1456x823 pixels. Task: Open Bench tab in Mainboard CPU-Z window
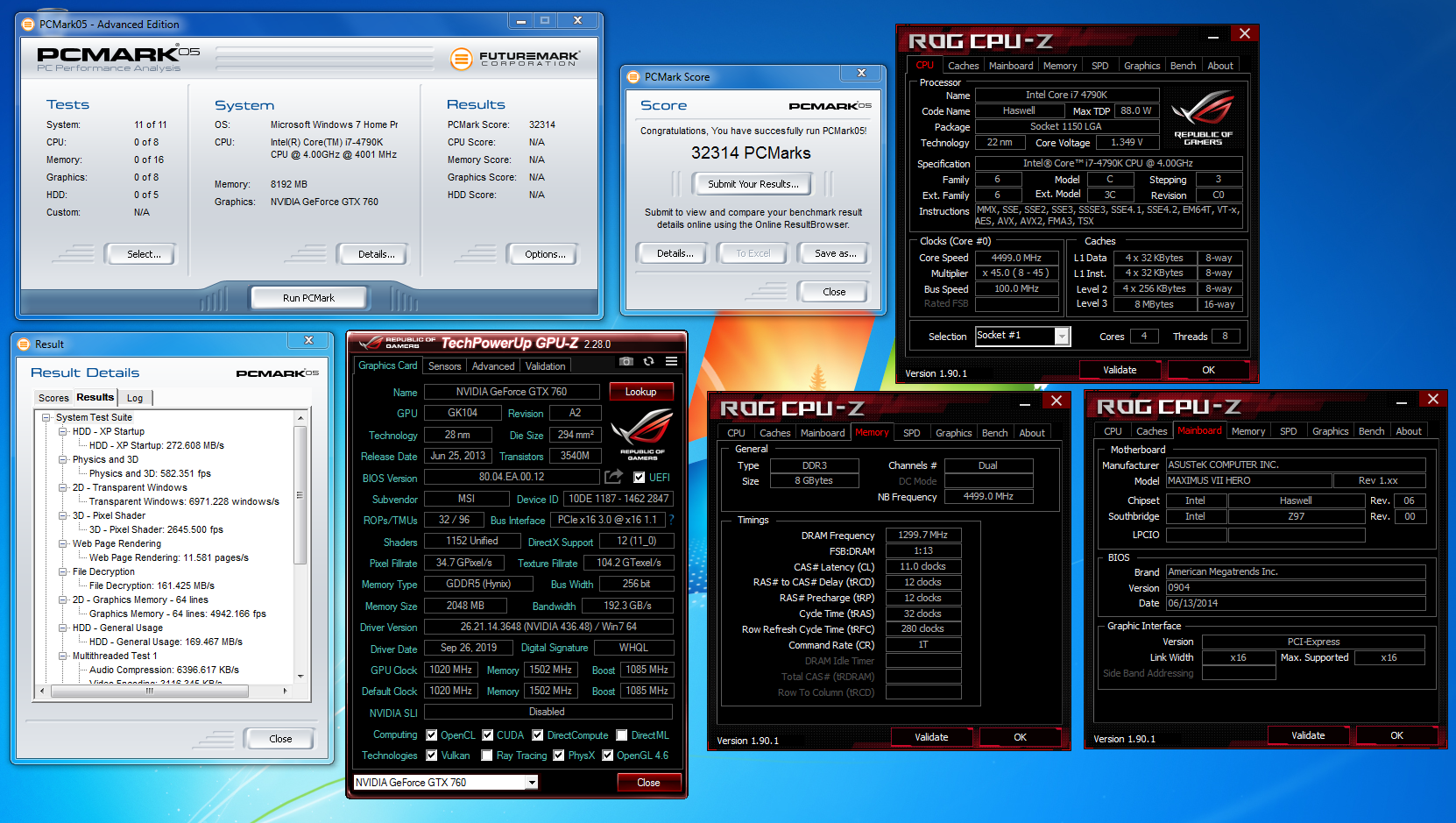tap(1371, 431)
